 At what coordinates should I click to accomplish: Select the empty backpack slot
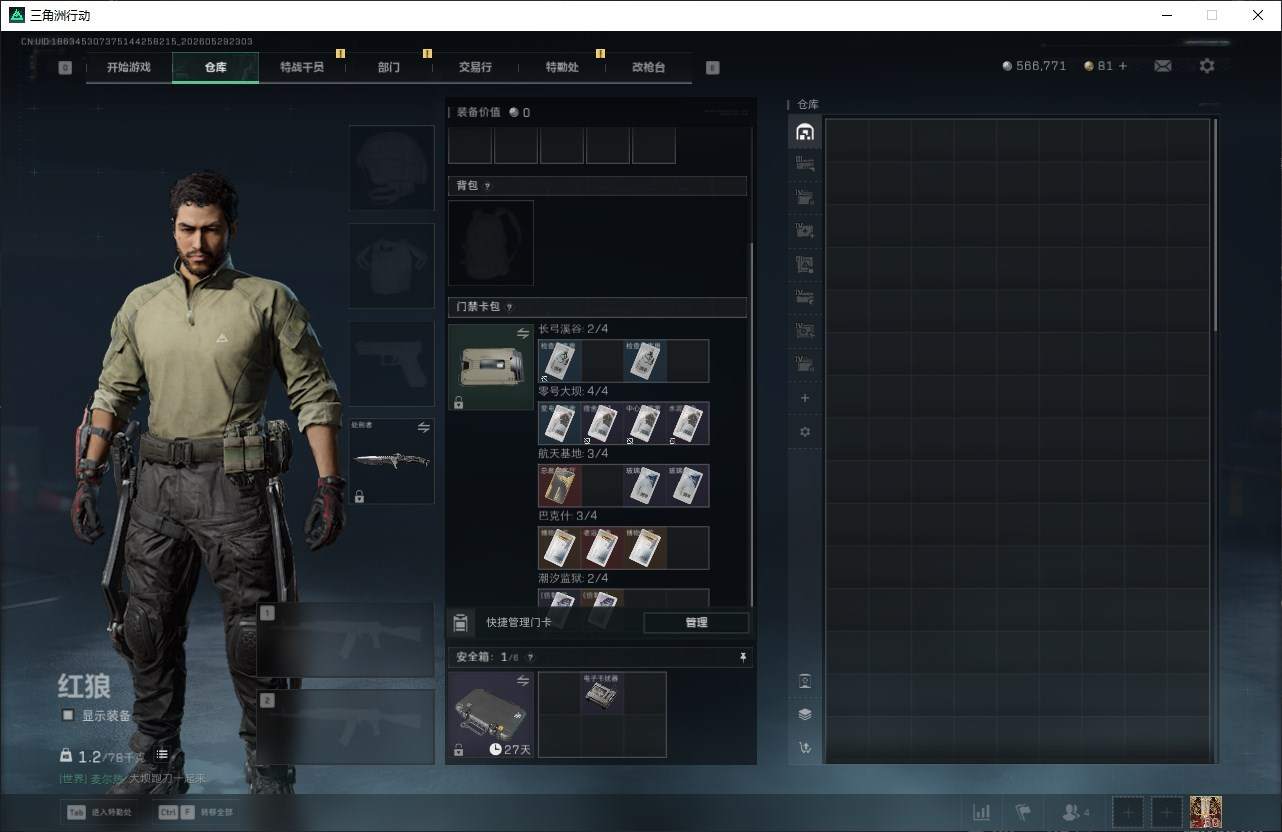click(491, 243)
